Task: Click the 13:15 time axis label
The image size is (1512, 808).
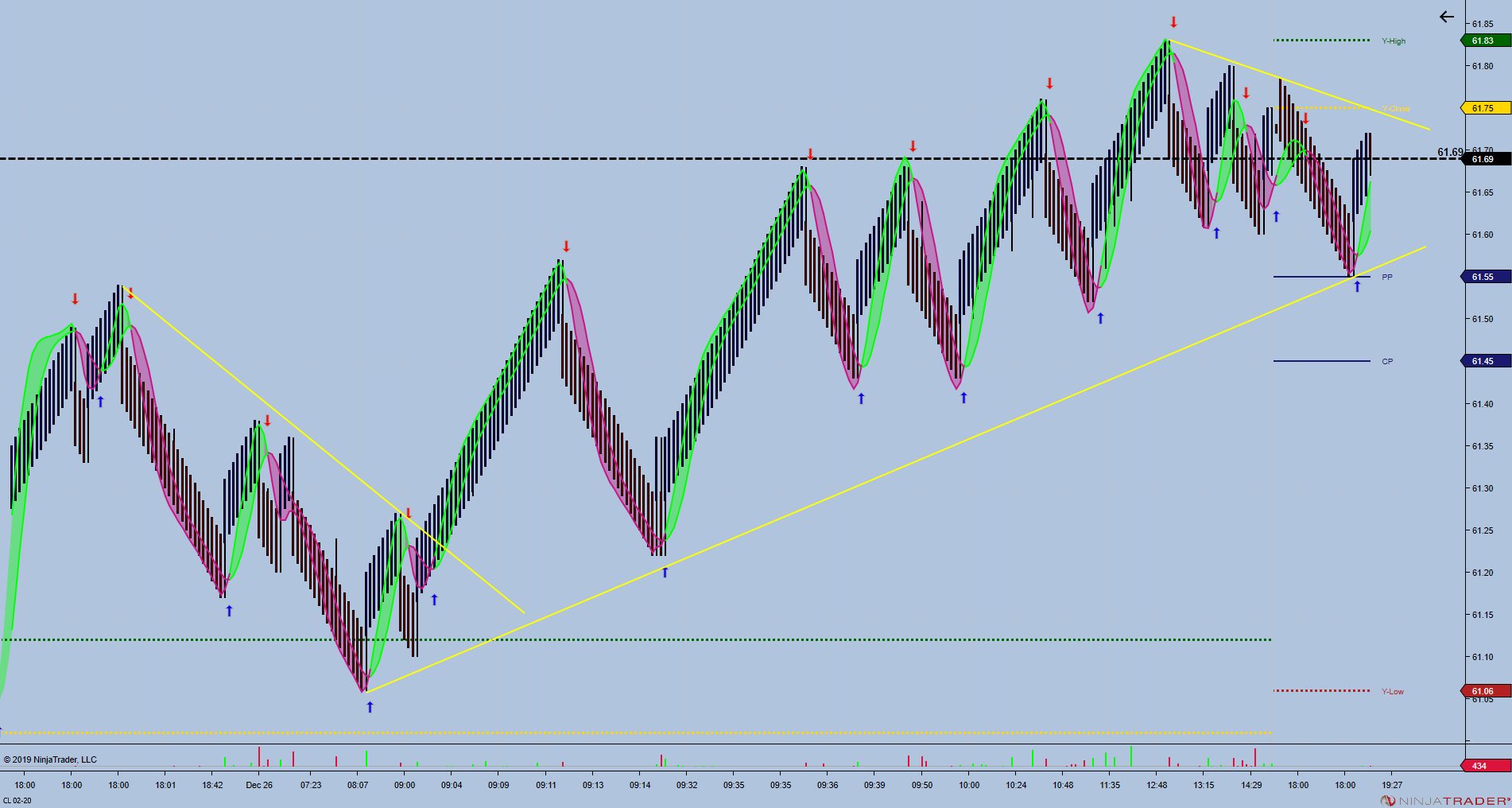Action: pos(1204,785)
